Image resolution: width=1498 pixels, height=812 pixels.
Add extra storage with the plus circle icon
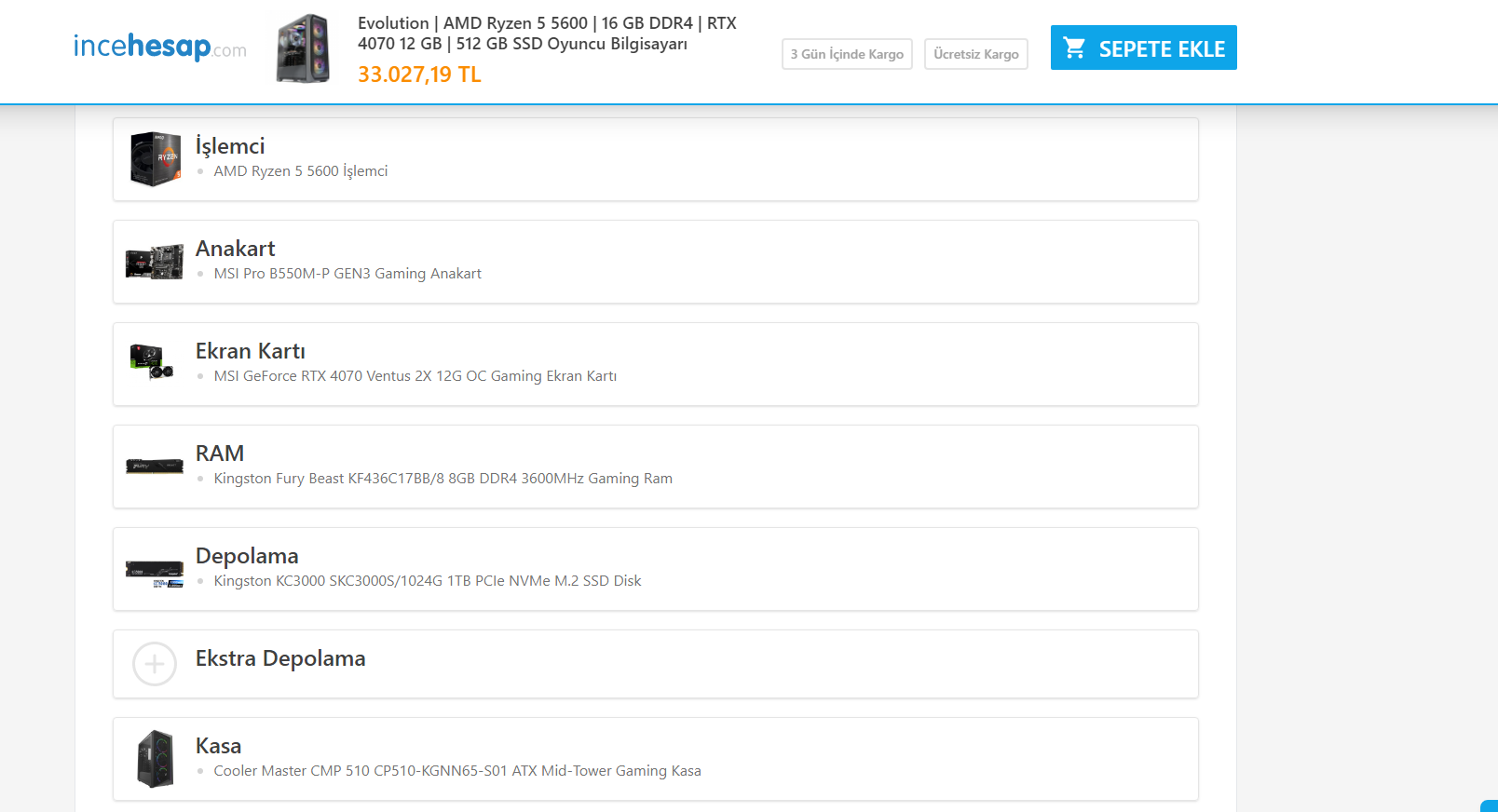point(155,664)
